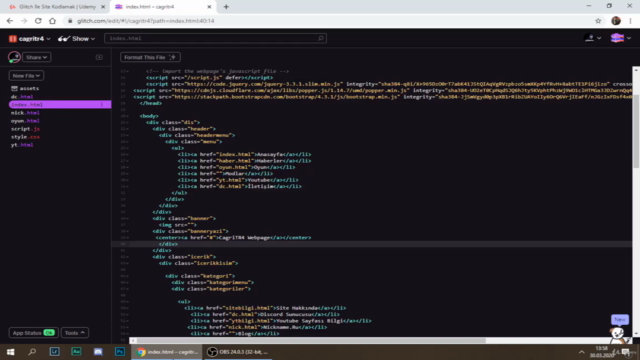This screenshot has width=640, height=360.
Task: Open the nick.html file
Action: click(x=25, y=113)
